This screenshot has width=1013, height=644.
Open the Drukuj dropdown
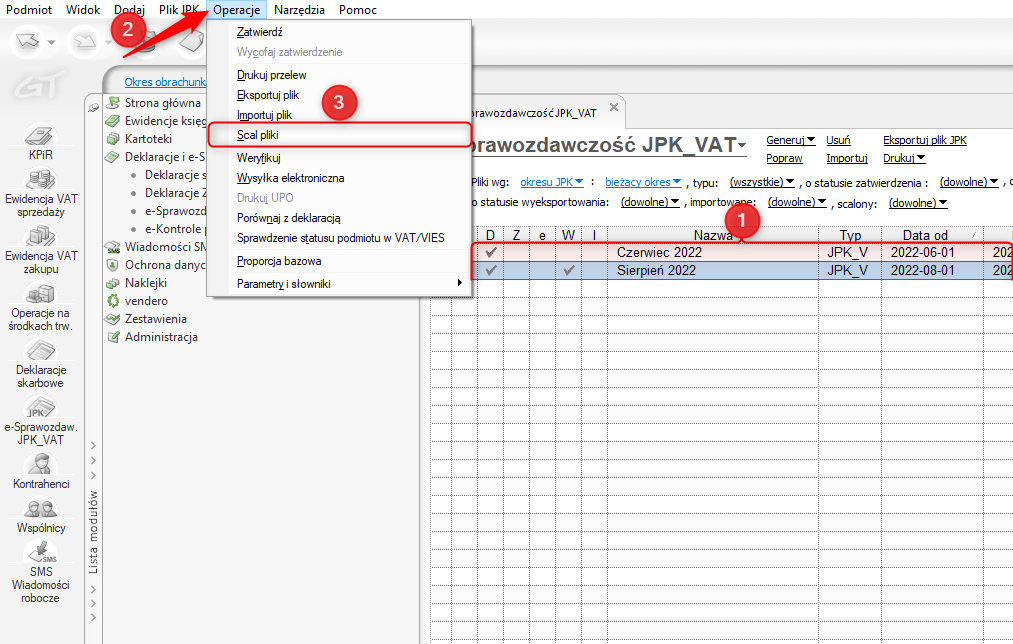[x=904, y=158]
